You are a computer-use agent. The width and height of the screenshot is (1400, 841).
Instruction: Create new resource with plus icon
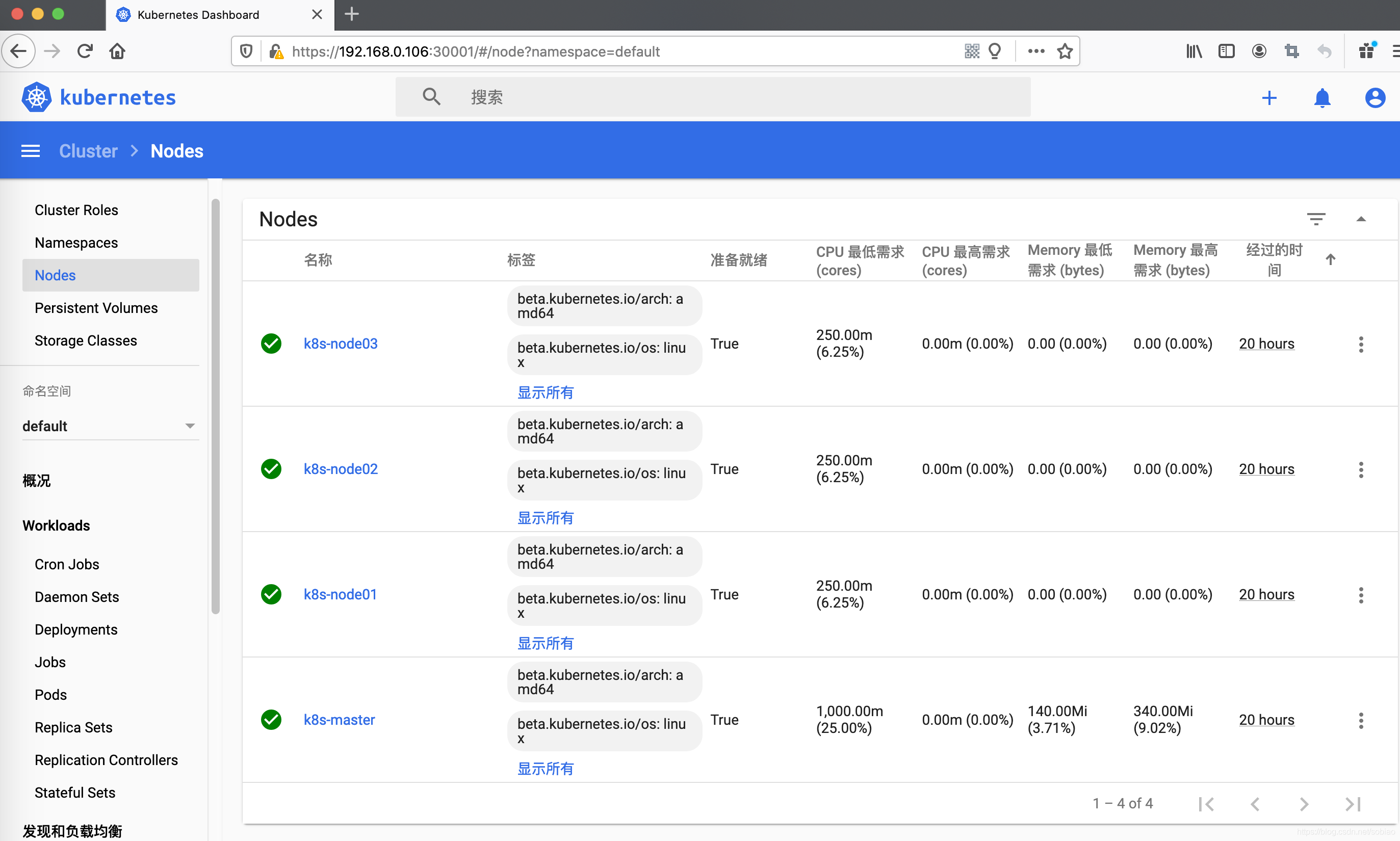click(1269, 97)
